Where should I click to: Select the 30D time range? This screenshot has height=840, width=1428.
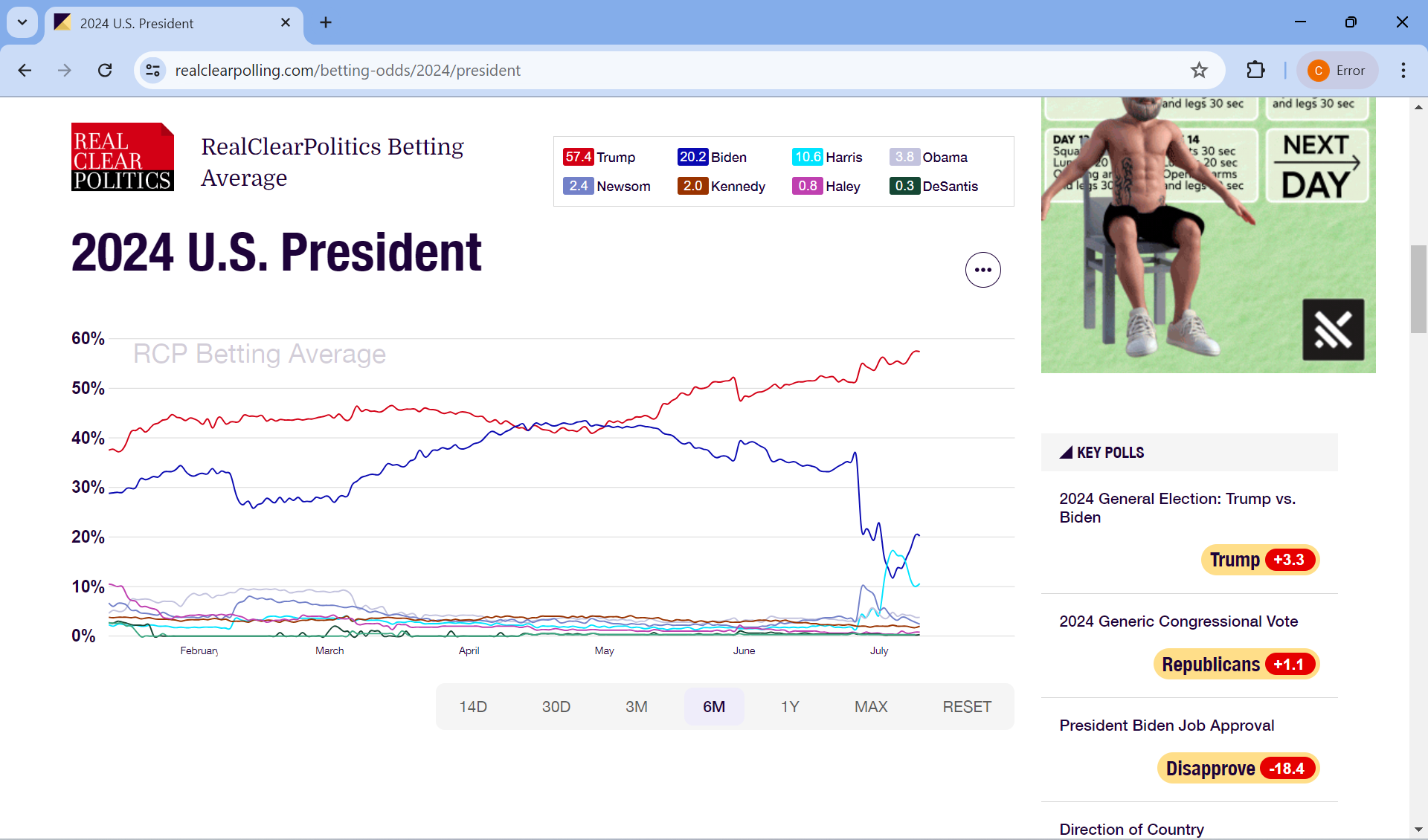point(556,706)
